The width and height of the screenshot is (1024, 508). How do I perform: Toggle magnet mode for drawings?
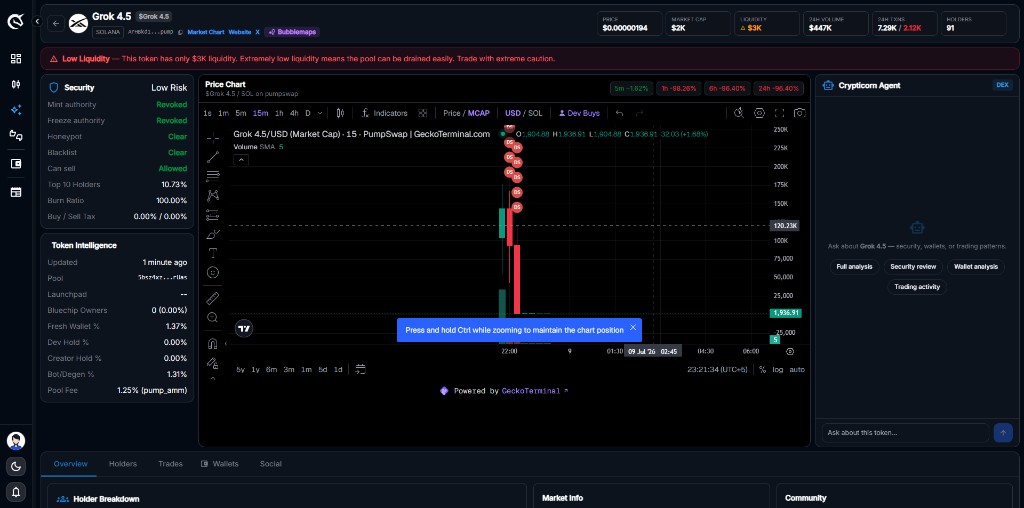tap(212, 343)
